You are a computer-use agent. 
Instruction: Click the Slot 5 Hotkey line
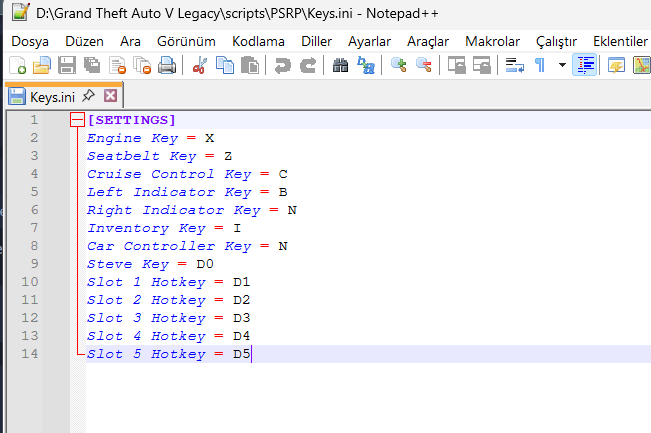point(169,354)
